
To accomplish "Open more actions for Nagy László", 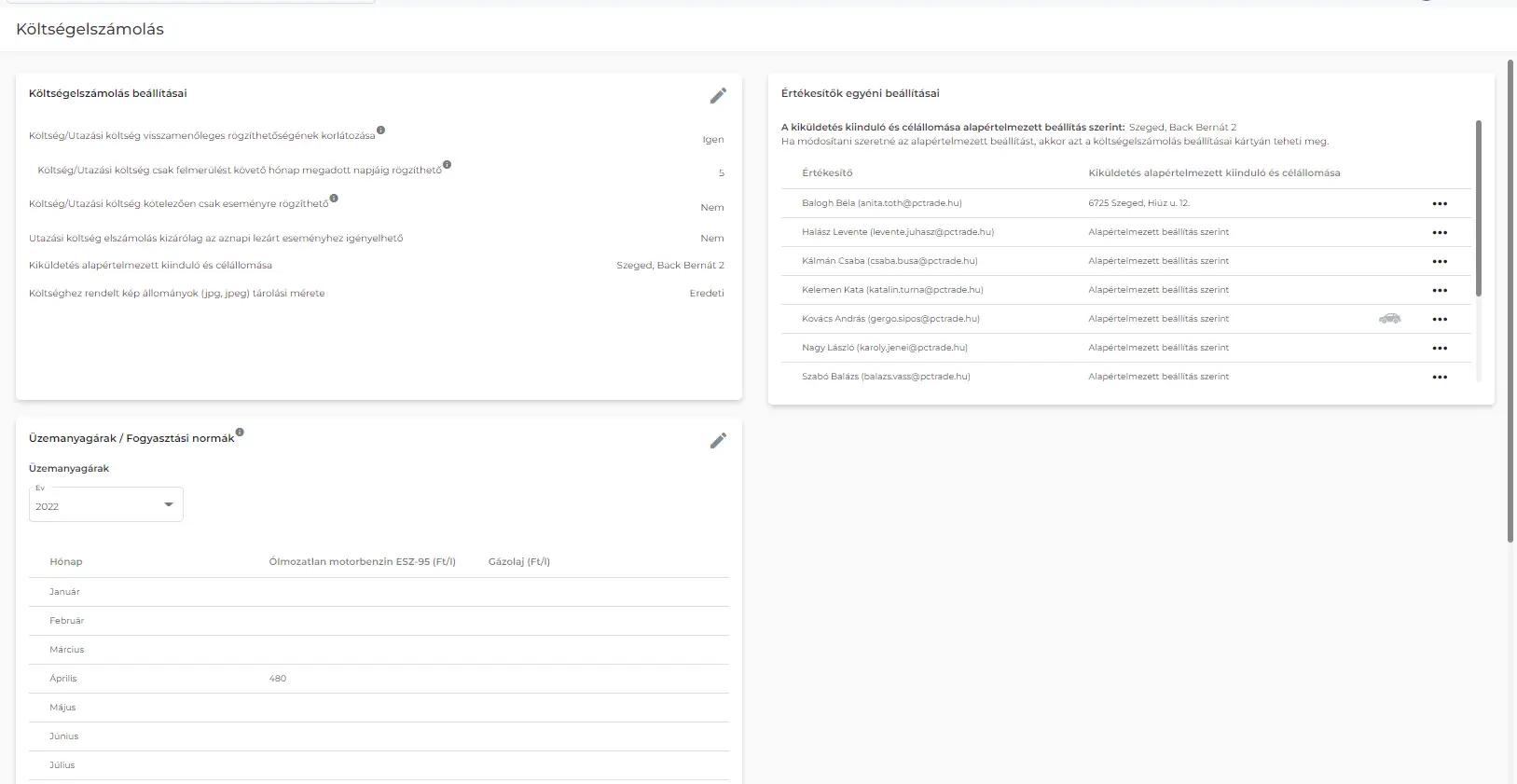I will [1440, 349].
